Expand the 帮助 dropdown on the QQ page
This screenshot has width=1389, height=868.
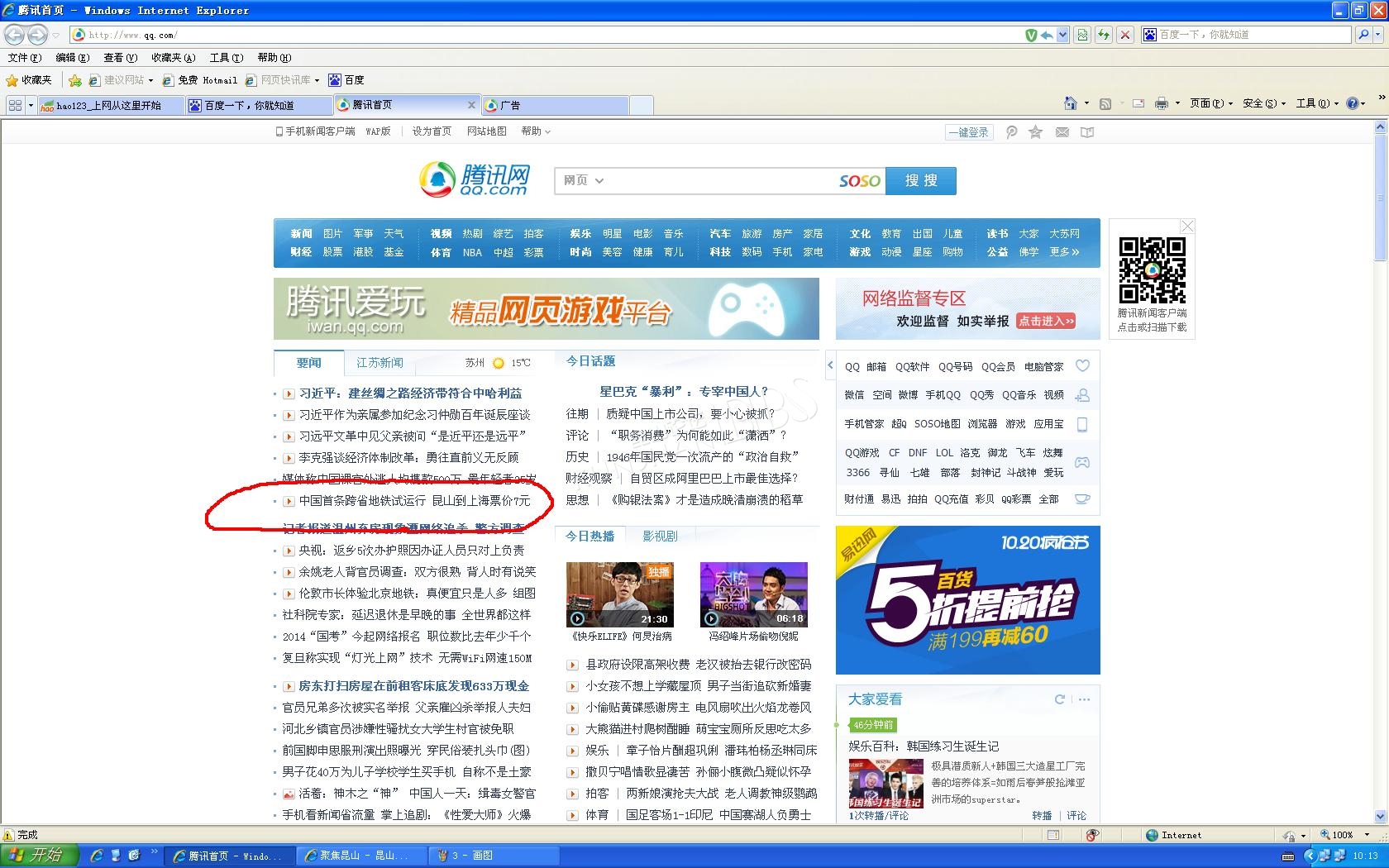point(536,131)
